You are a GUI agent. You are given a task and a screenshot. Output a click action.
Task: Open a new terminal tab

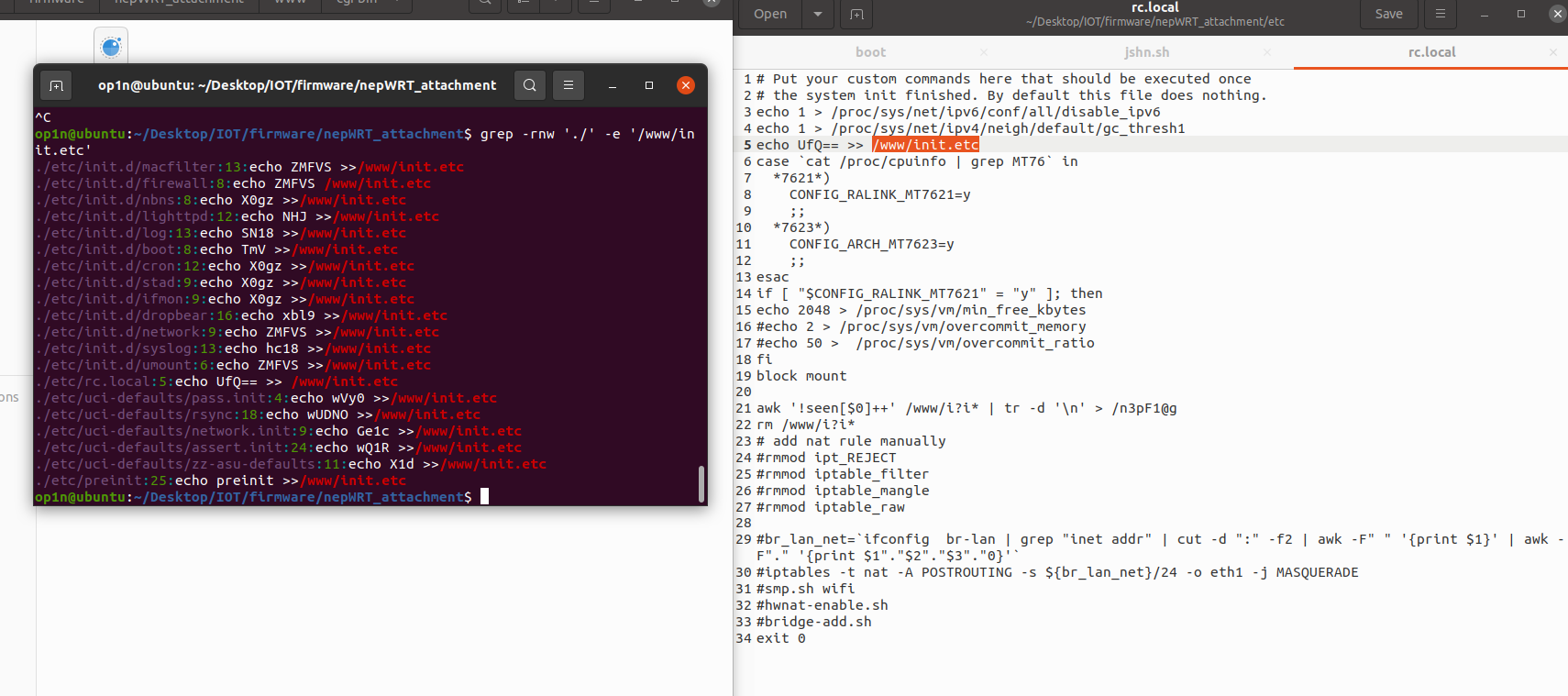point(56,85)
